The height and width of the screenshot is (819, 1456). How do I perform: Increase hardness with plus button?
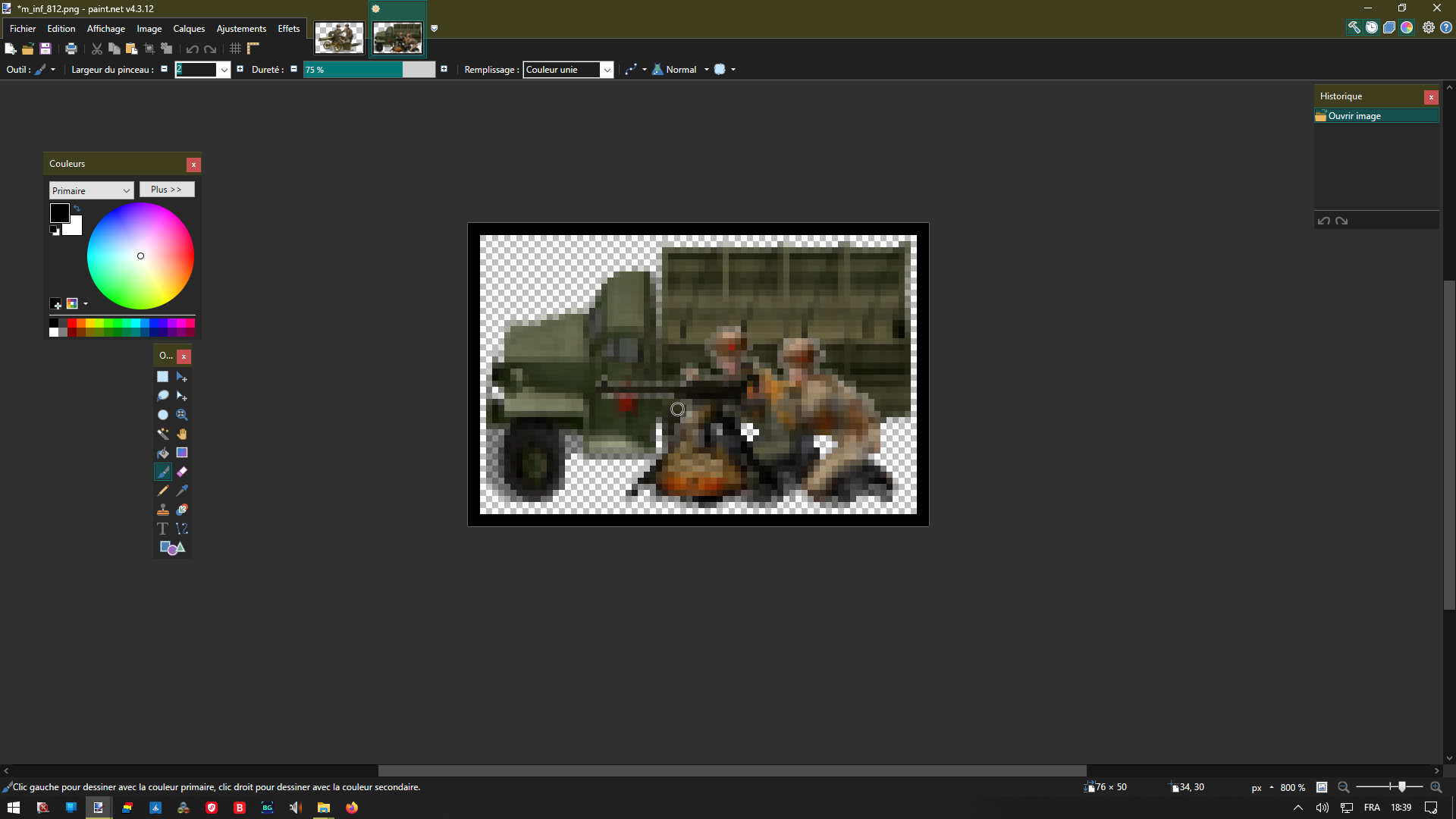click(444, 69)
